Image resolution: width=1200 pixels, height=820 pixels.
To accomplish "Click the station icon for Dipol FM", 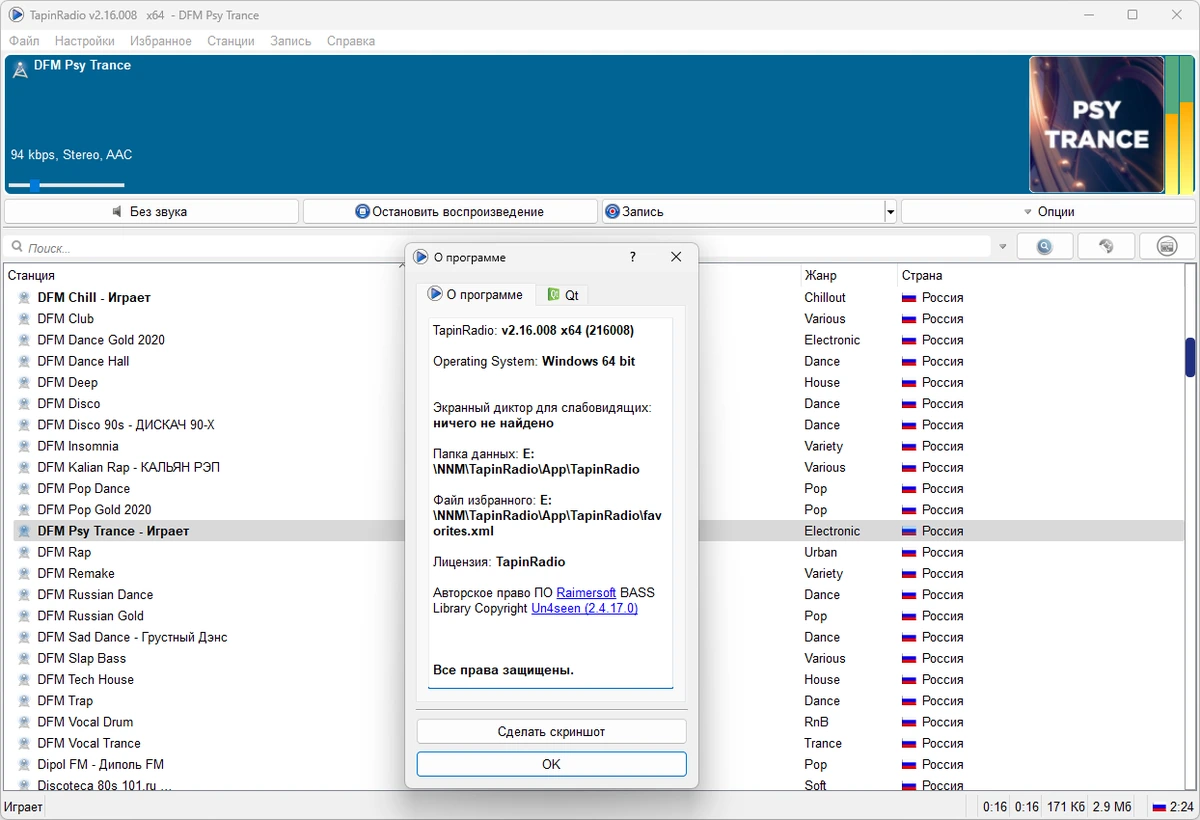I will click(x=25, y=765).
